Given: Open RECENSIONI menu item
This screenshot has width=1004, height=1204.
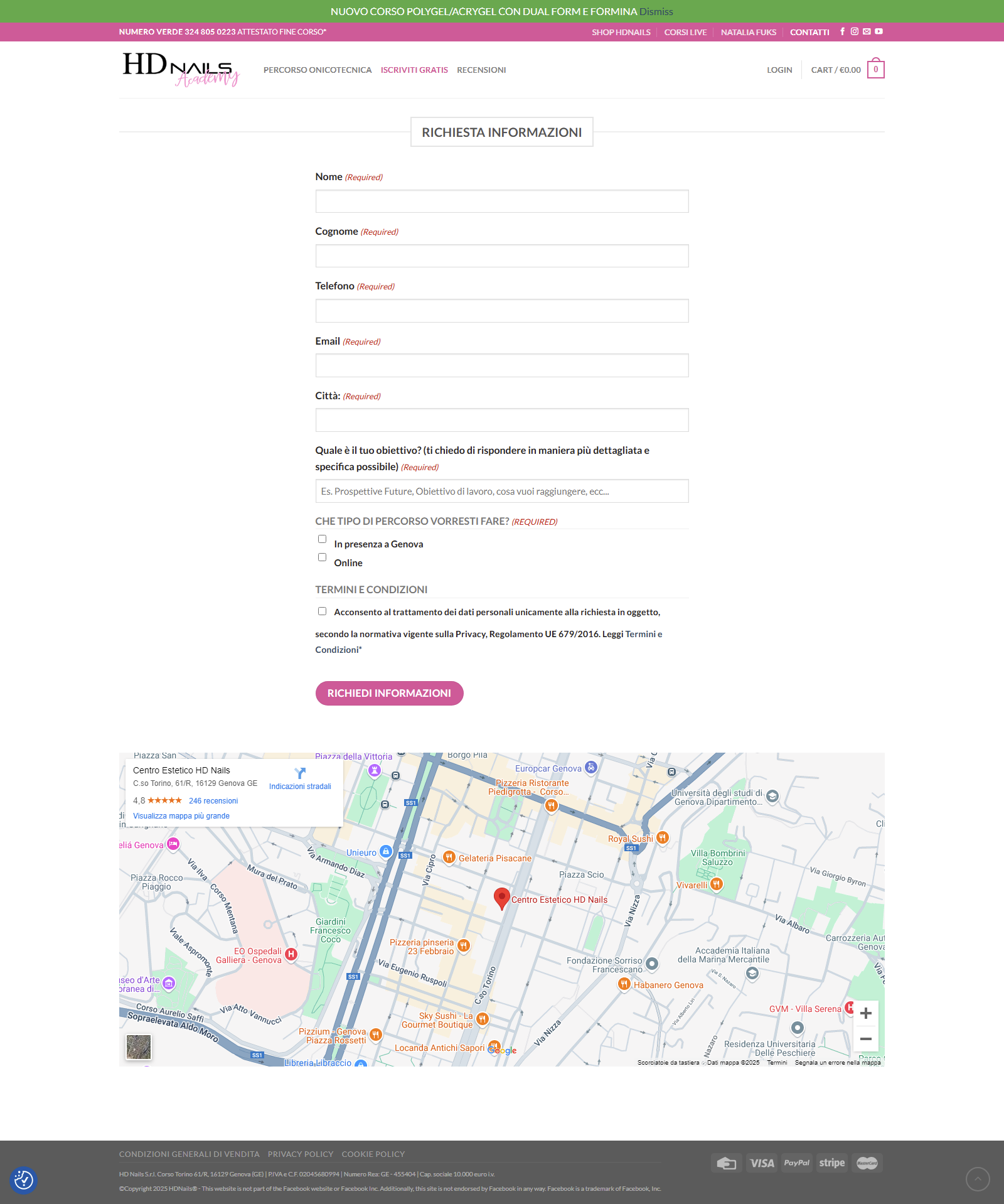Looking at the screenshot, I should (x=481, y=70).
